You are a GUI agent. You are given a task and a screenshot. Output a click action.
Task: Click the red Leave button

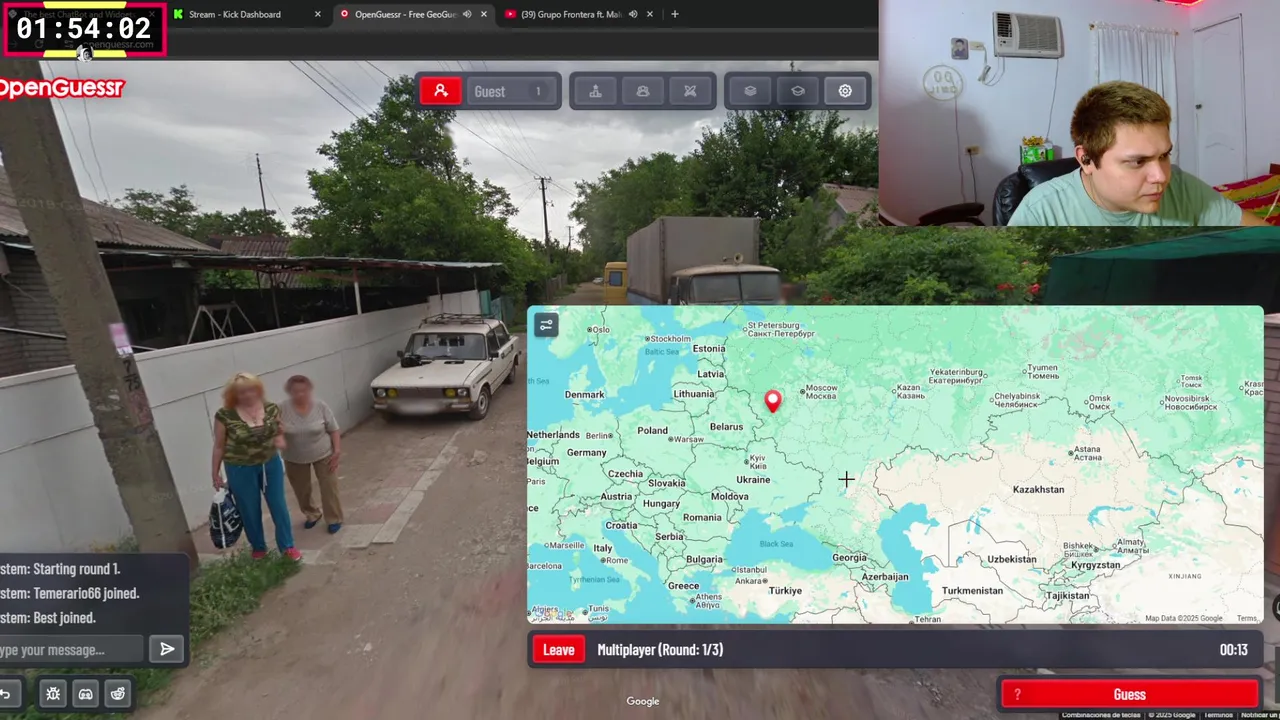[559, 650]
